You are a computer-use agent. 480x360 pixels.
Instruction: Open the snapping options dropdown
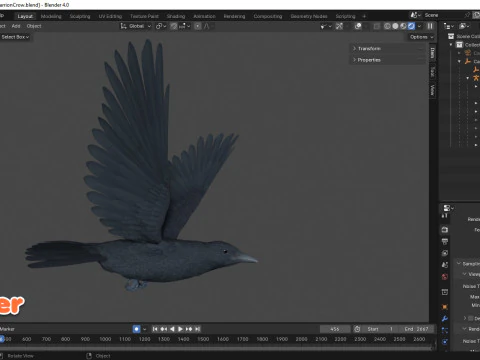click(184, 26)
